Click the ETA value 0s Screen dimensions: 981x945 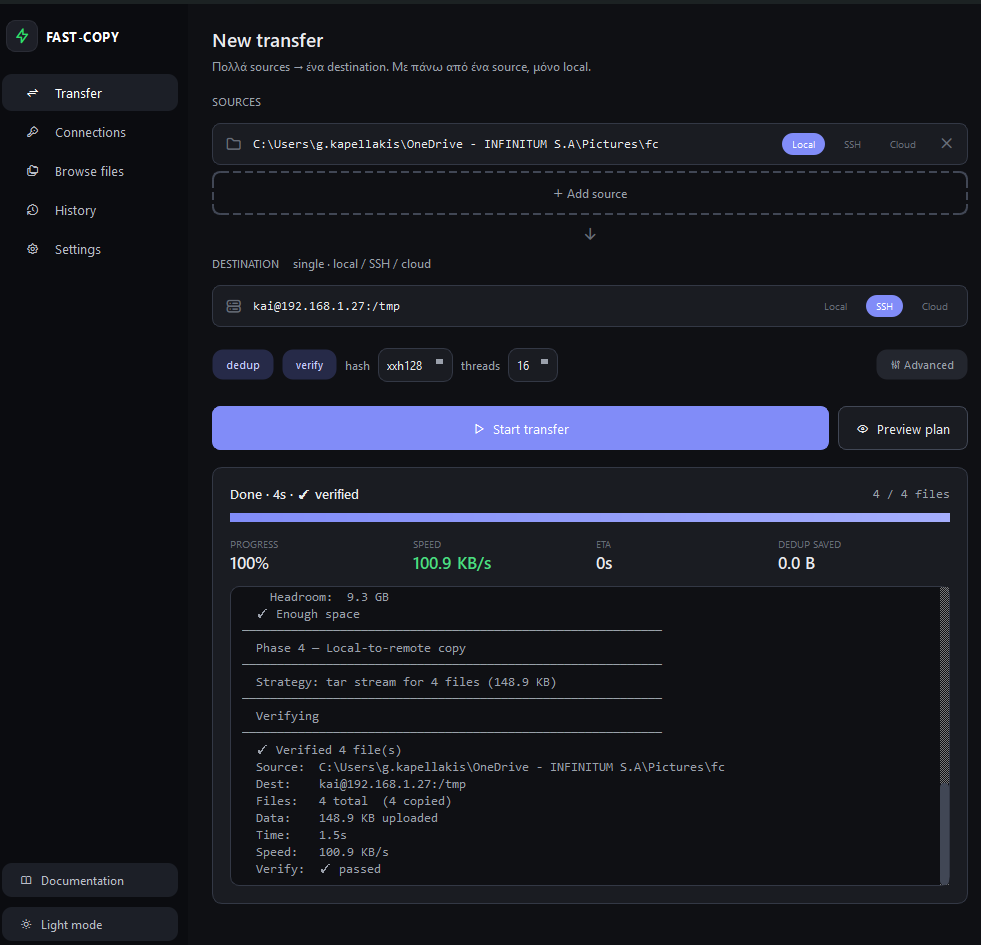[x=604, y=563]
